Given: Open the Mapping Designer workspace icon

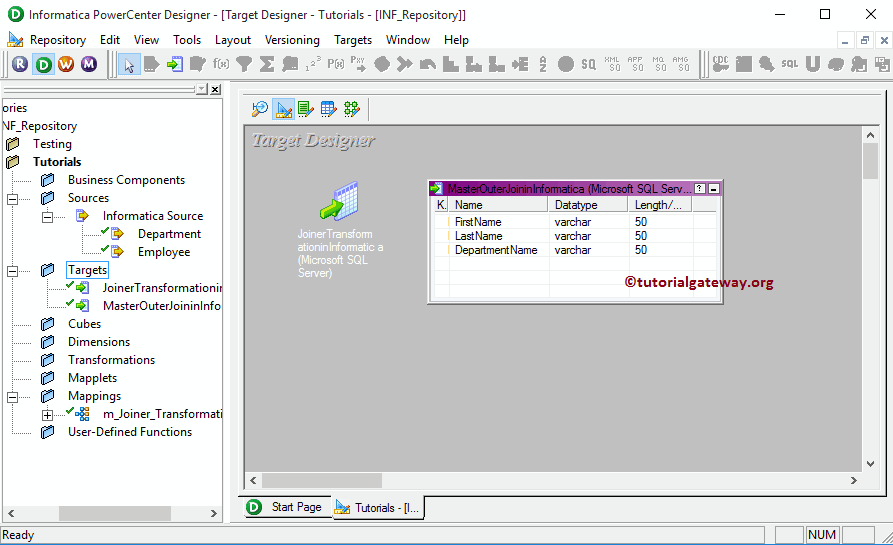Looking at the screenshot, I should pyautogui.click(x=352, y=109).
